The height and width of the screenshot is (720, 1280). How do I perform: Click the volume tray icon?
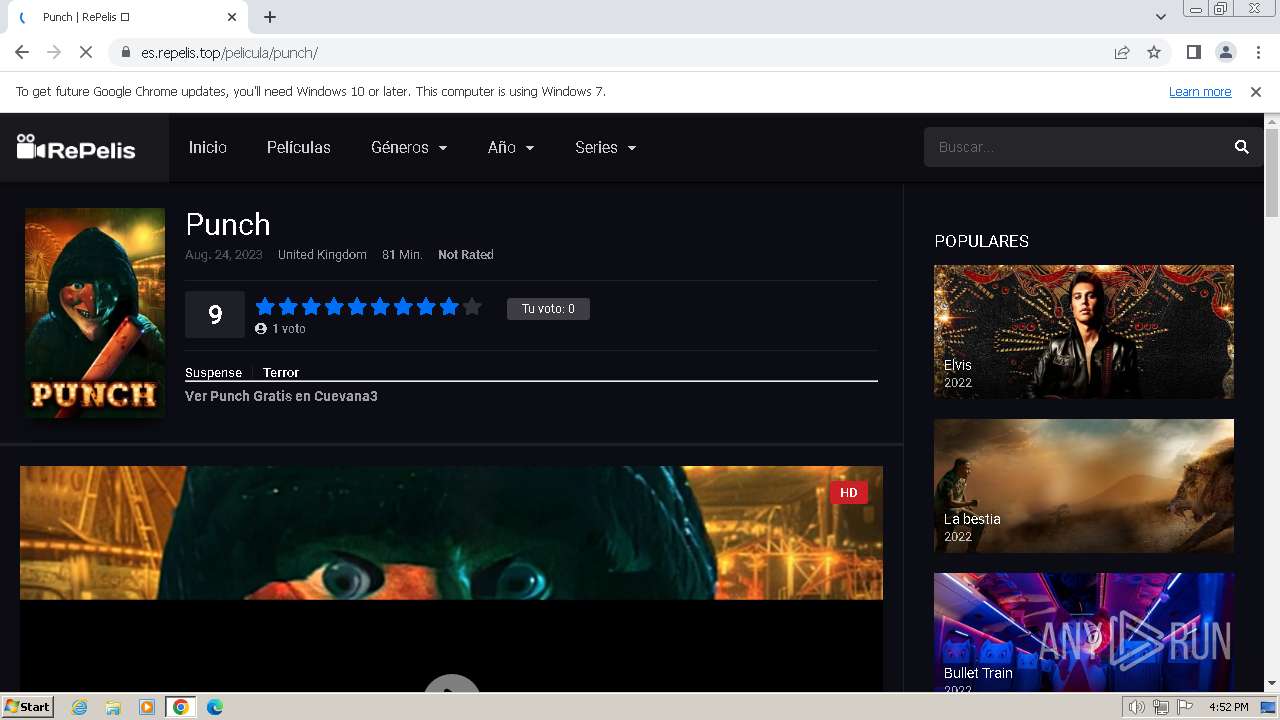[x=1137, y=707]
